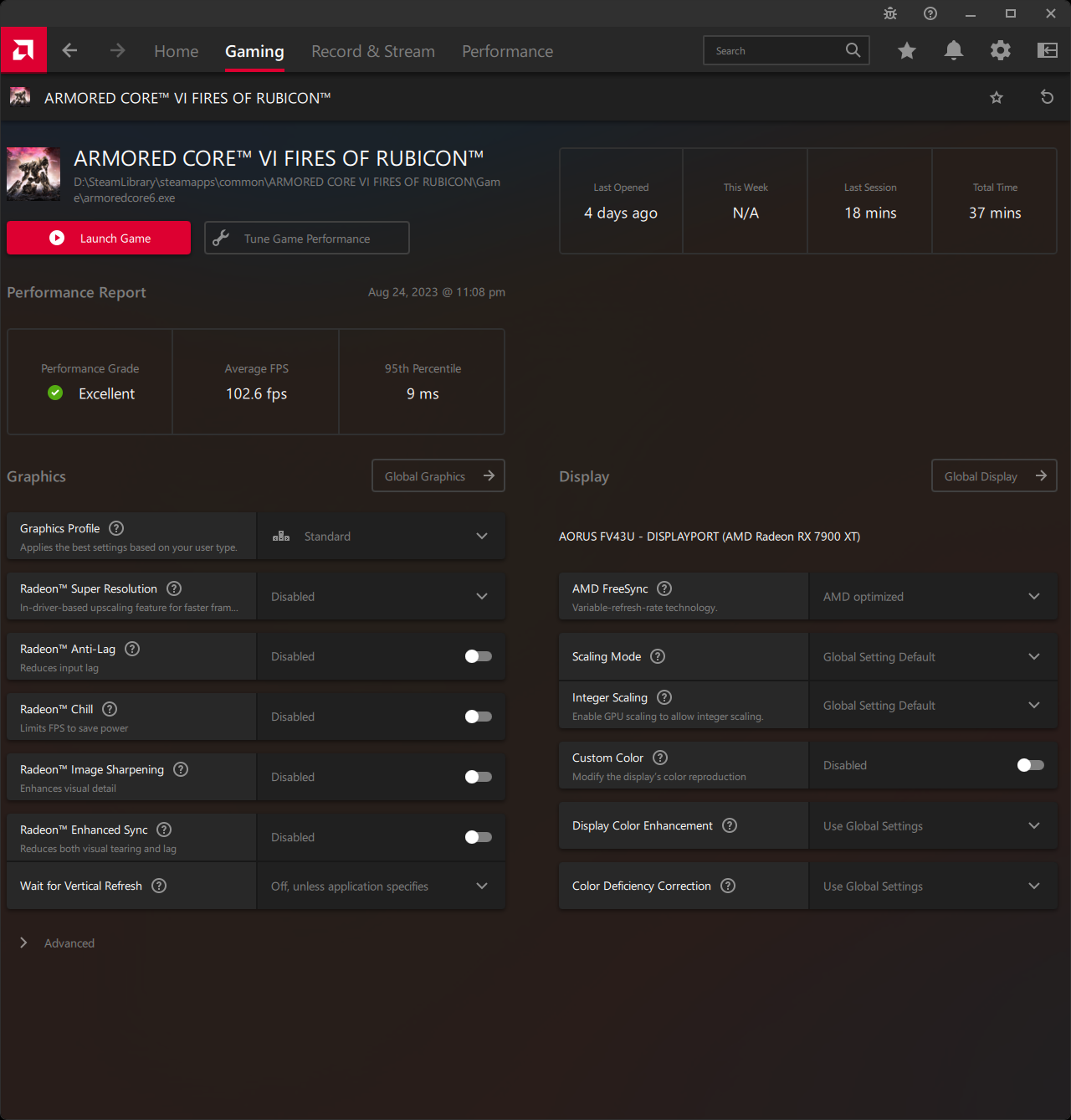This screenshot has height=1120, width=1071.
Task: Click Launch Game button
Action: point(99,238)
